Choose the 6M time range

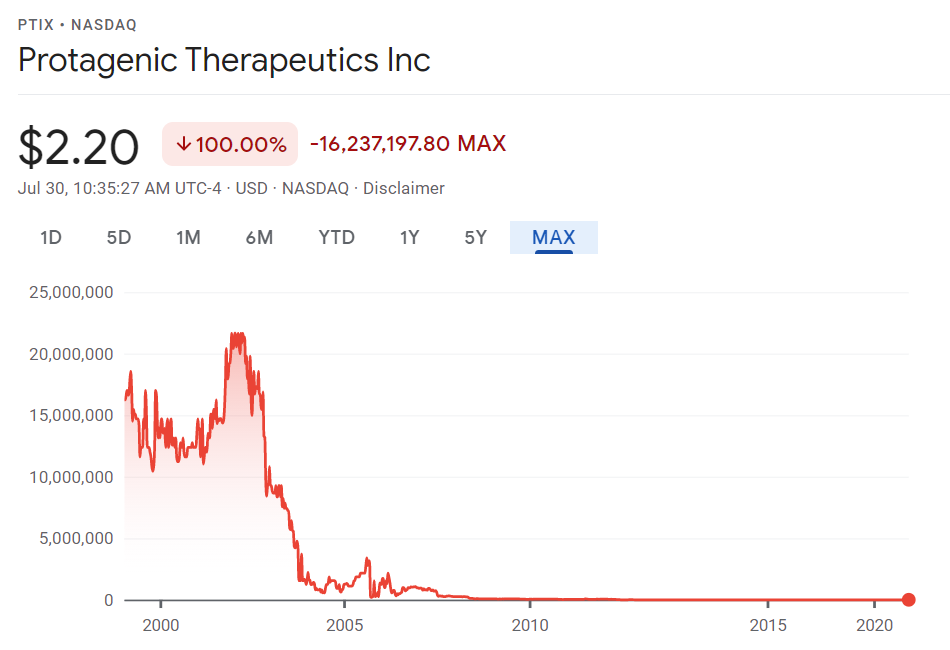tap(259, 237)
